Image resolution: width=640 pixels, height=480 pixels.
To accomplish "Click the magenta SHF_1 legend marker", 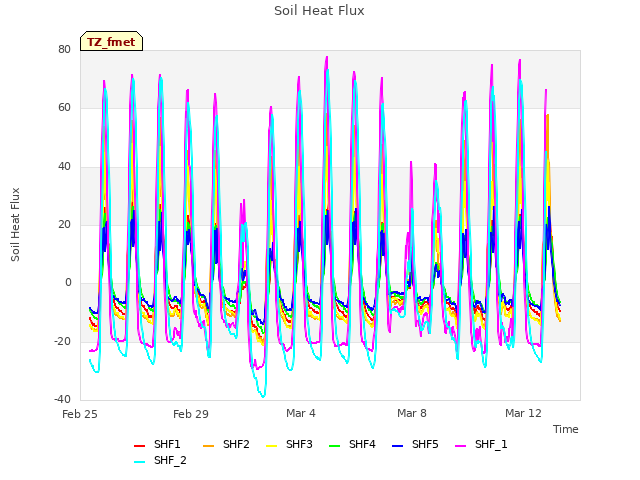I will pyautogui.click(x=460, y=446).
